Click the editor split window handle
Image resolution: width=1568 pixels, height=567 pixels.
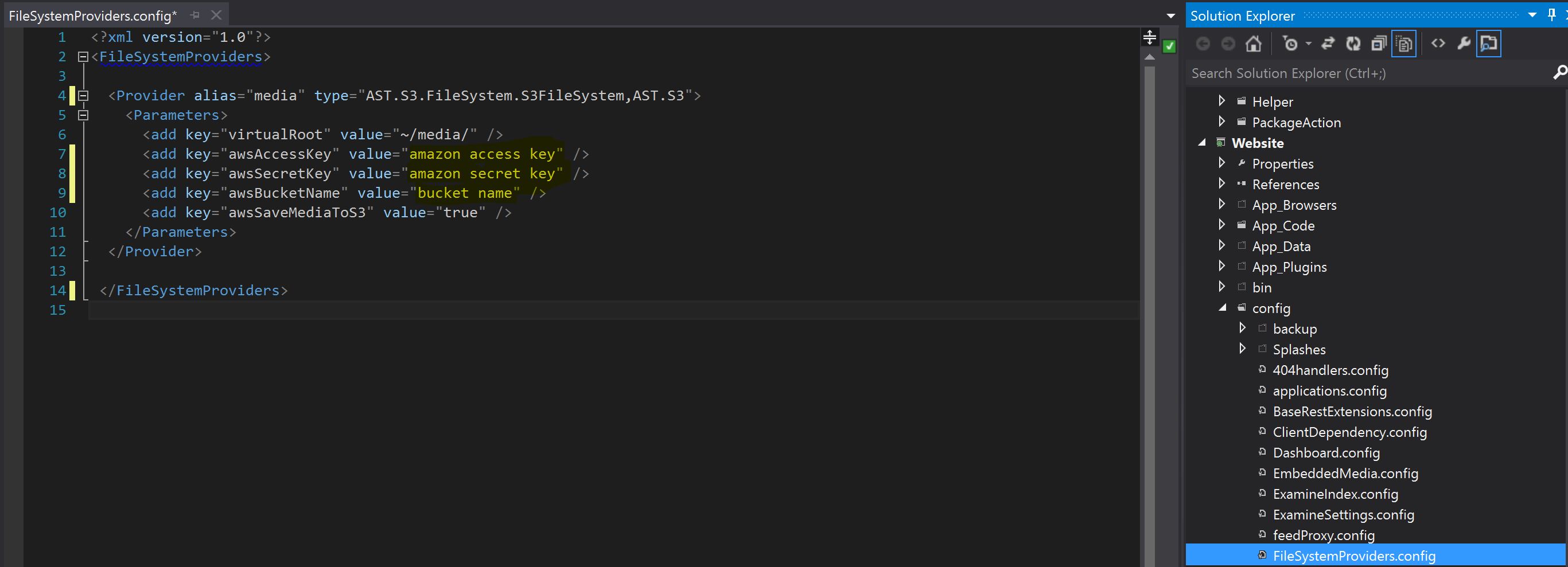click(1149, 38)
